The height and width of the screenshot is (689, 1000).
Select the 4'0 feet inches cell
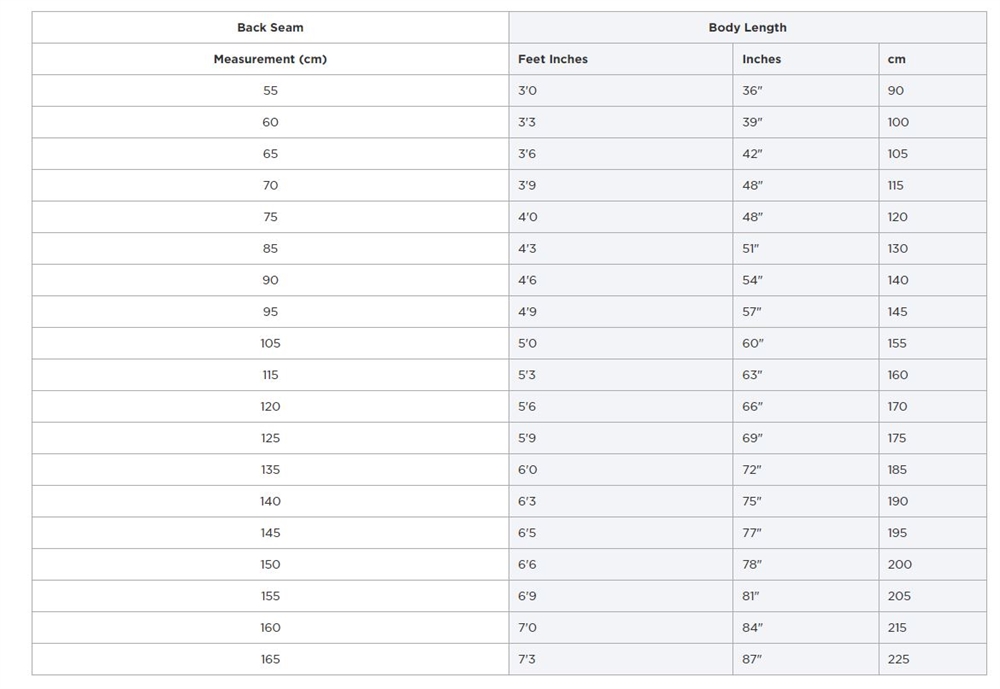point(527,217)
